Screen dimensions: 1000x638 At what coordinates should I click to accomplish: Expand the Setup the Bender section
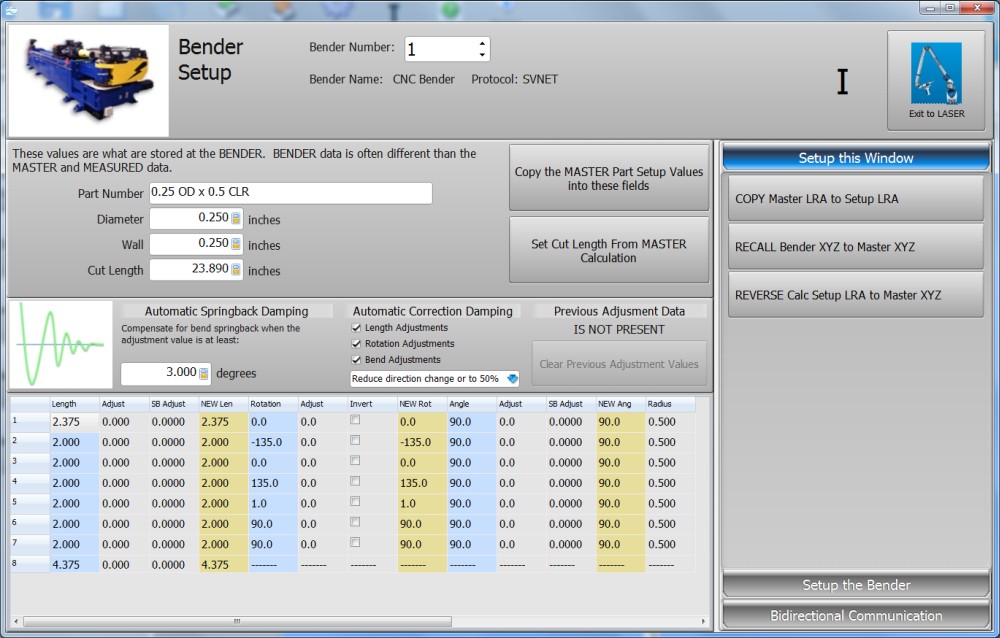[855, 585]
